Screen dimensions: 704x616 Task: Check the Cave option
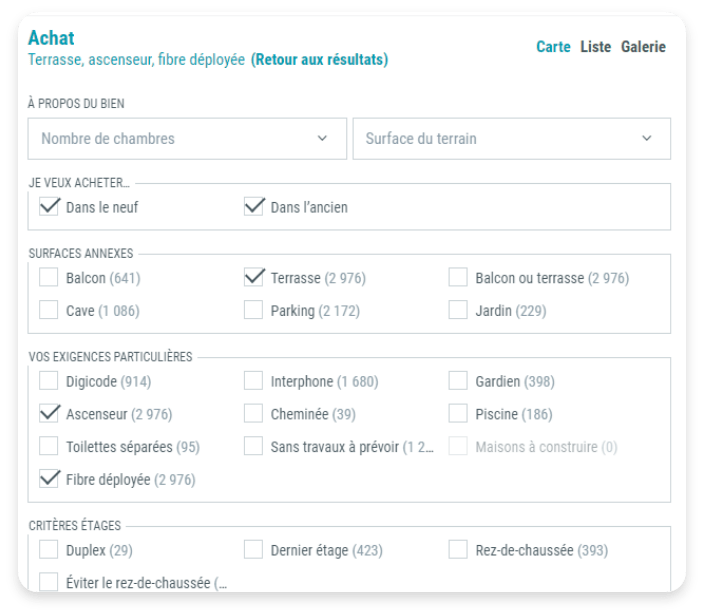click(x=49, y=311)
